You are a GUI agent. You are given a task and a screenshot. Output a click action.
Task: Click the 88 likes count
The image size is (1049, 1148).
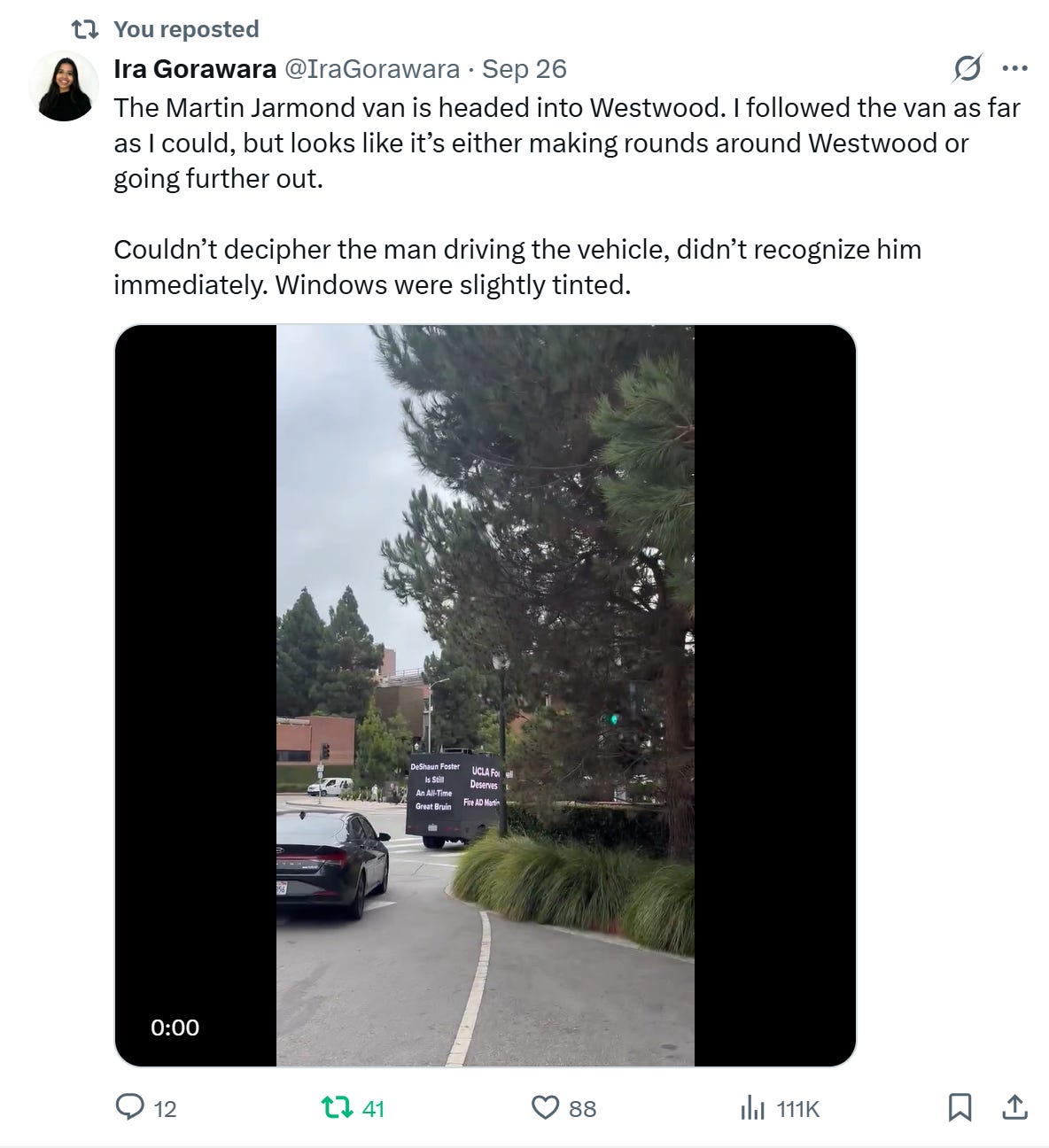coord(582,1108)
